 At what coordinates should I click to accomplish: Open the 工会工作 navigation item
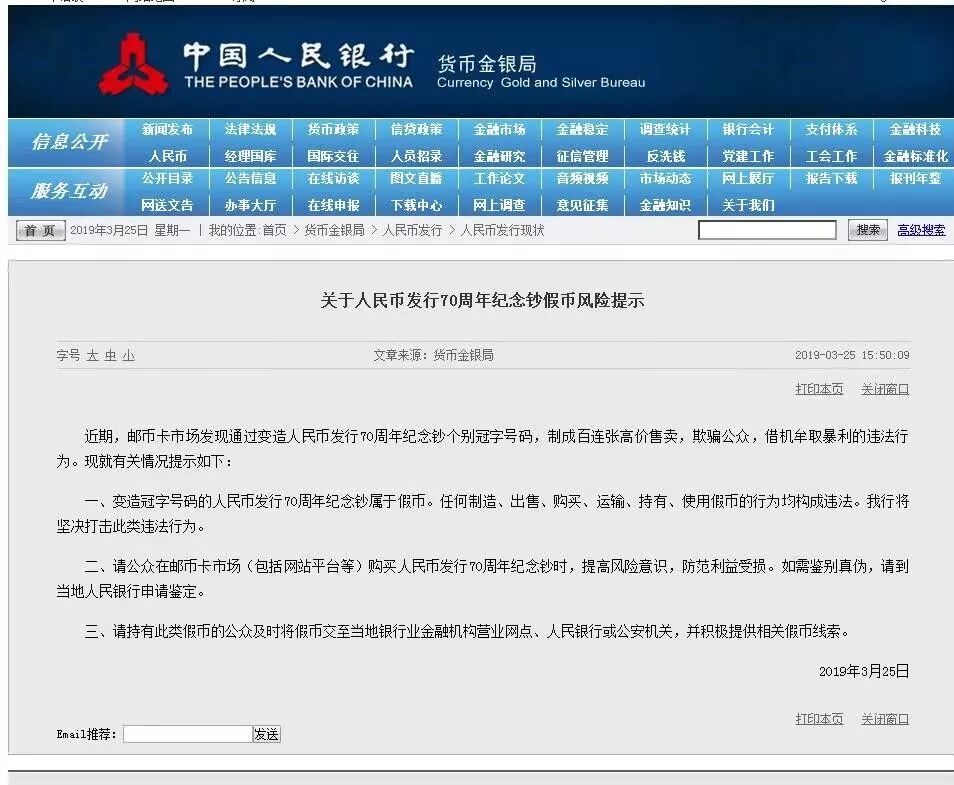tap(831, 156)
